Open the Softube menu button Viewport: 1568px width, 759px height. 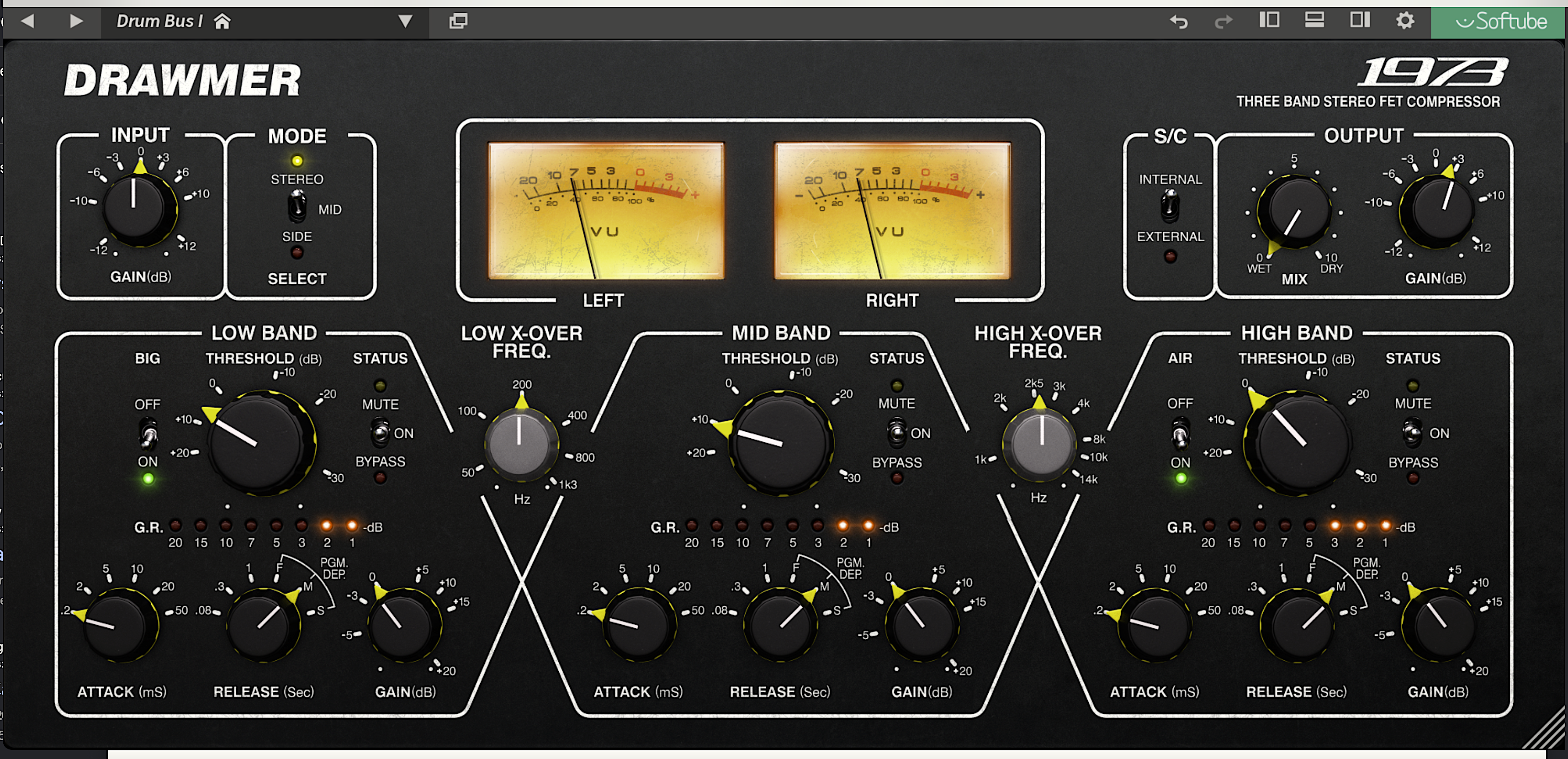click(1499, 21)
